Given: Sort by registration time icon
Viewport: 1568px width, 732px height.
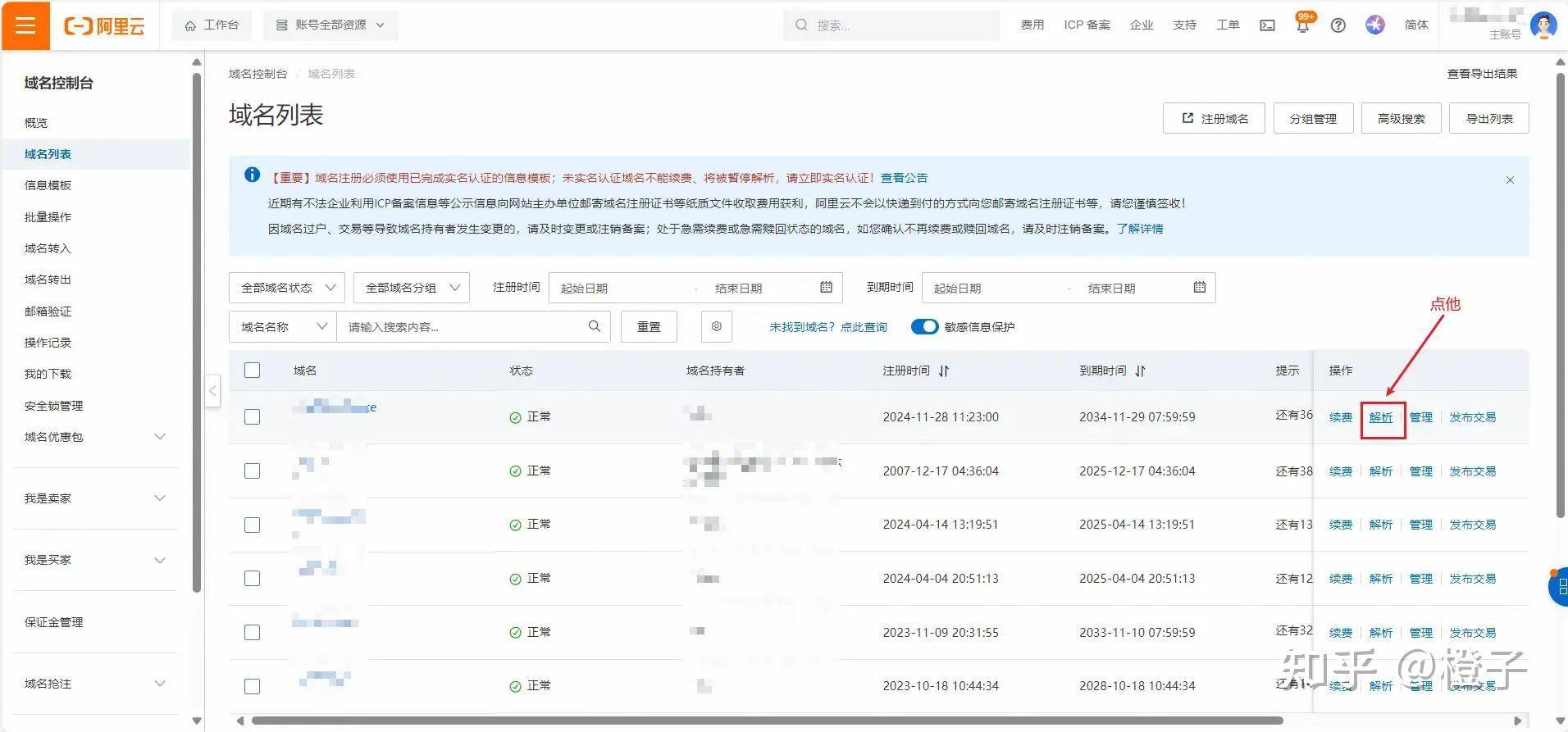Looking at the screenshot, I should tap(944, 371).
